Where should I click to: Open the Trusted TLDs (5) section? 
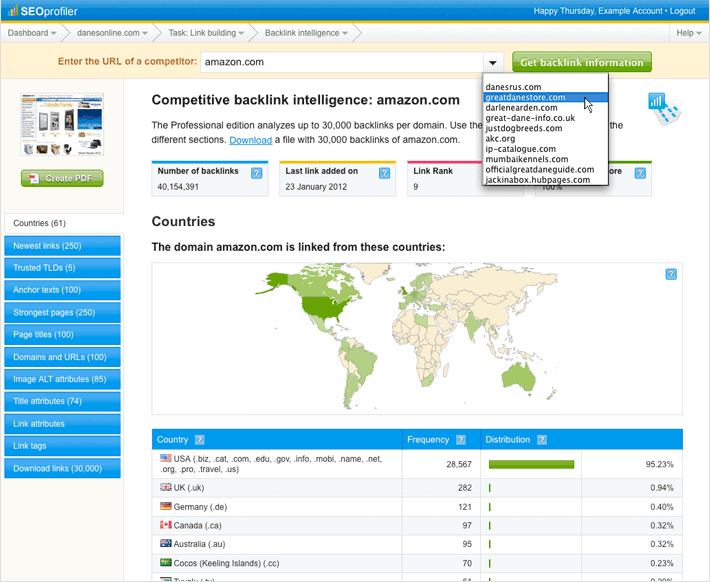point(62,268)
